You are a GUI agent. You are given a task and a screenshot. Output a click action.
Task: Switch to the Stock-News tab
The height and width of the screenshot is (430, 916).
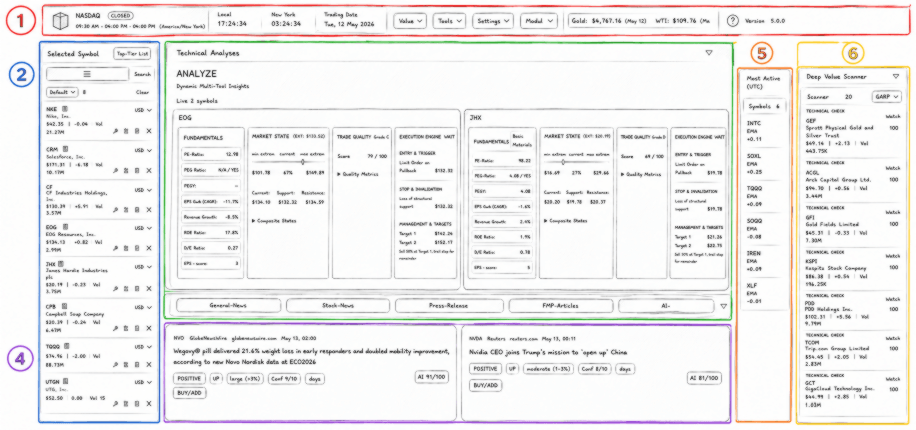pyautogui.click(x=338, y=306)
